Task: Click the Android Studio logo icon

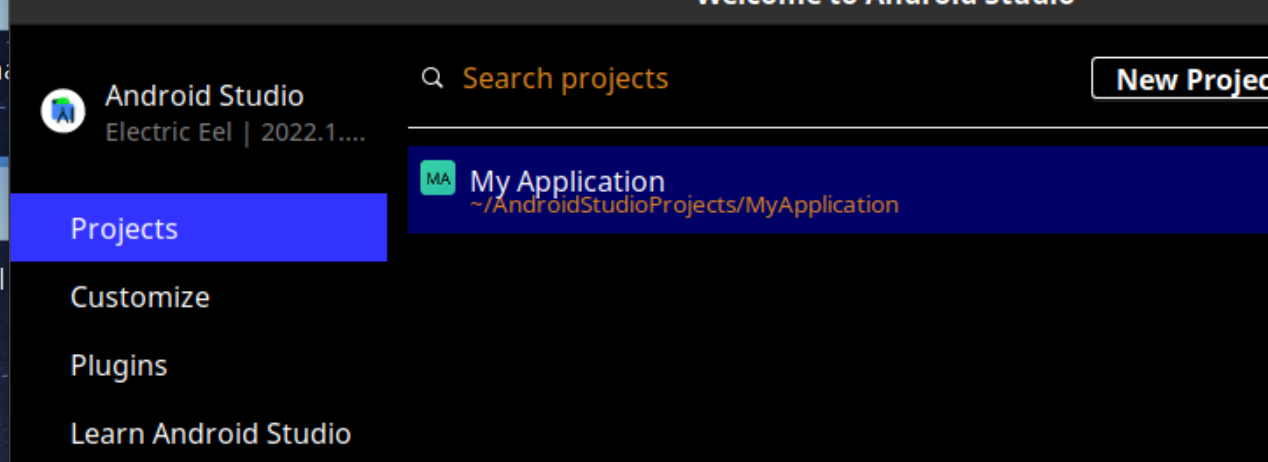Action: (62, 111)
